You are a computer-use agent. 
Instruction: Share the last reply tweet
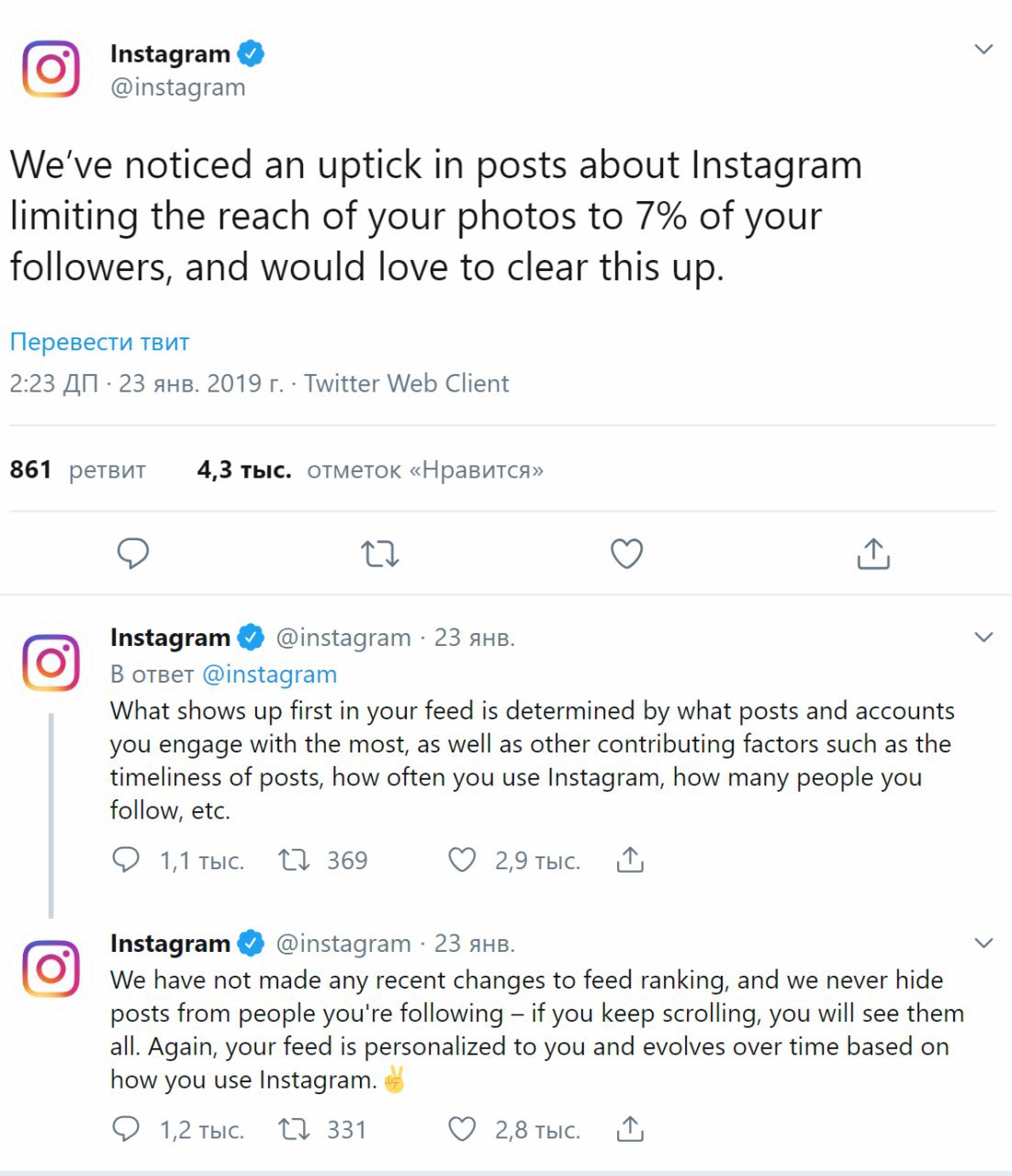tap(630, 1128)
